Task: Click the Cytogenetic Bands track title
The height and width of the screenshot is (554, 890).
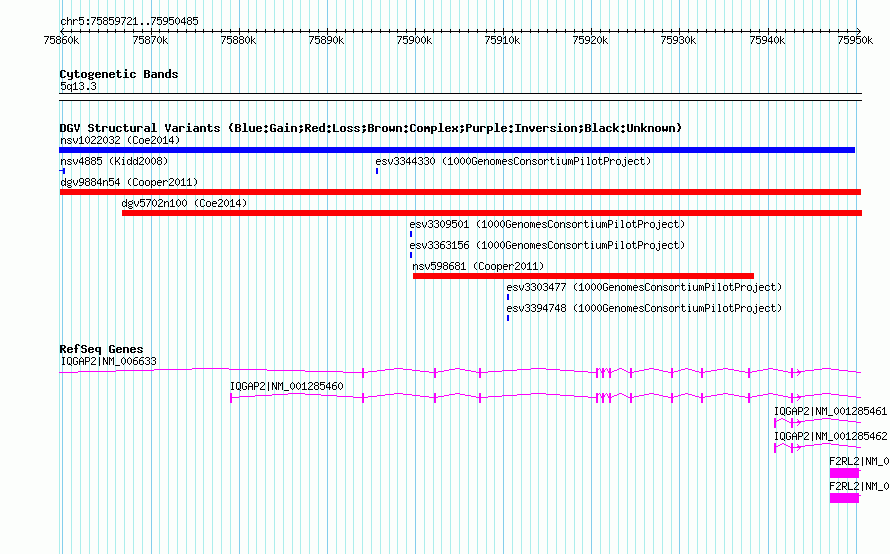Action: (x=119, y=74)
